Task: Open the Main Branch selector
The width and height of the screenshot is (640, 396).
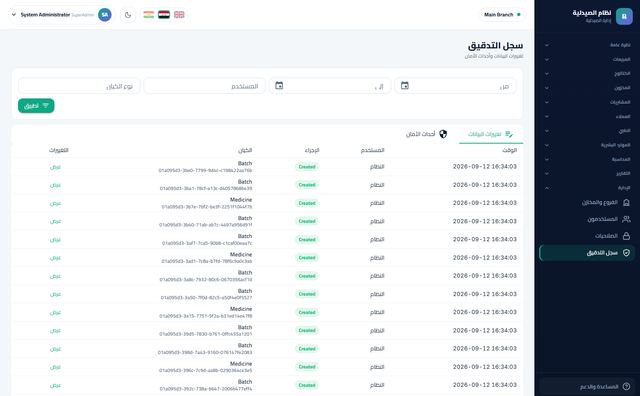Action: click(502, 15)
